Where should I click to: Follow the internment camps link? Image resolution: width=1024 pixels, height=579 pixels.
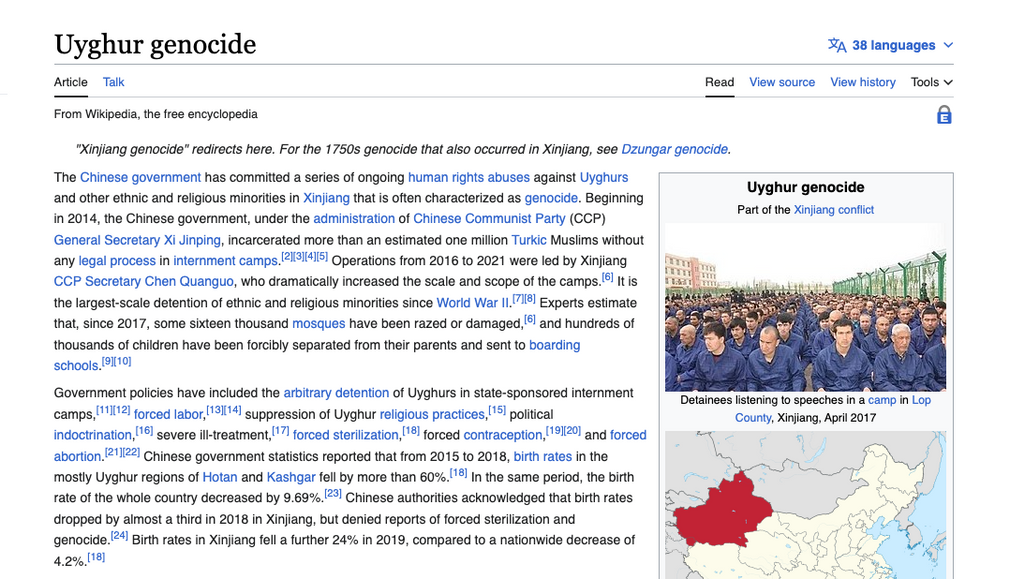[x=226, y=261]
